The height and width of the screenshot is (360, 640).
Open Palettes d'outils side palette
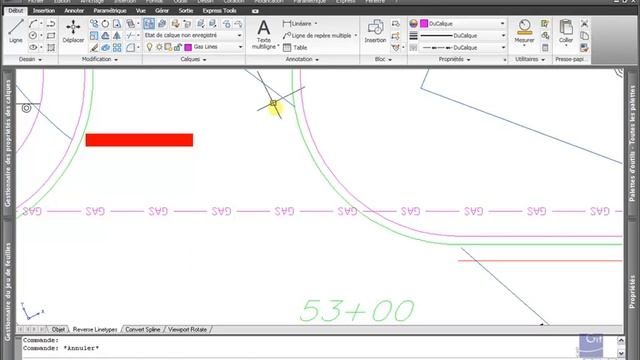(632, 143)
